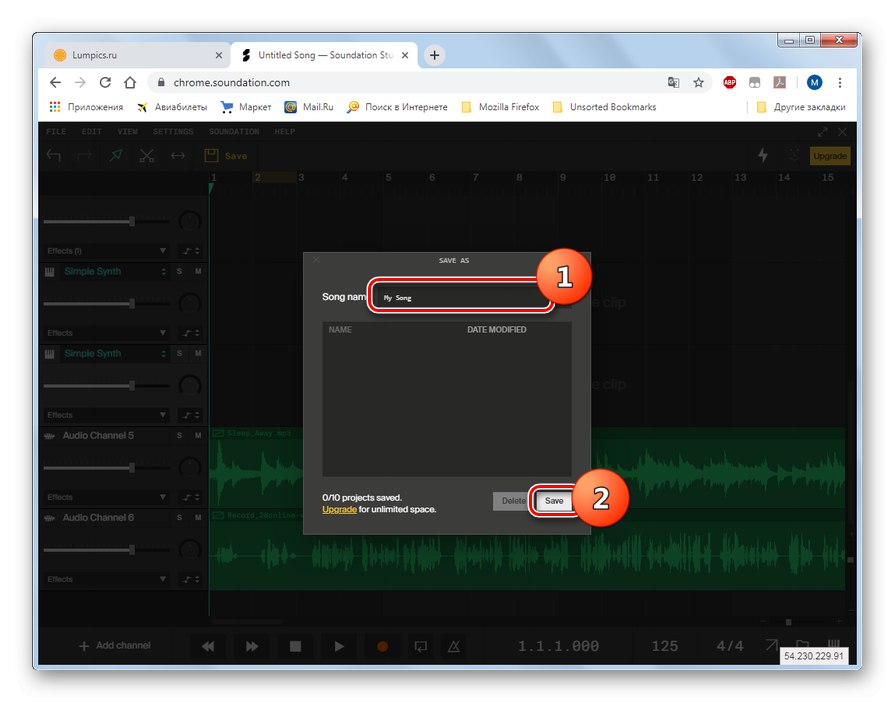Click the Delete button in Save As dialog
Screen dimensions: 895x703
point(512,501)
